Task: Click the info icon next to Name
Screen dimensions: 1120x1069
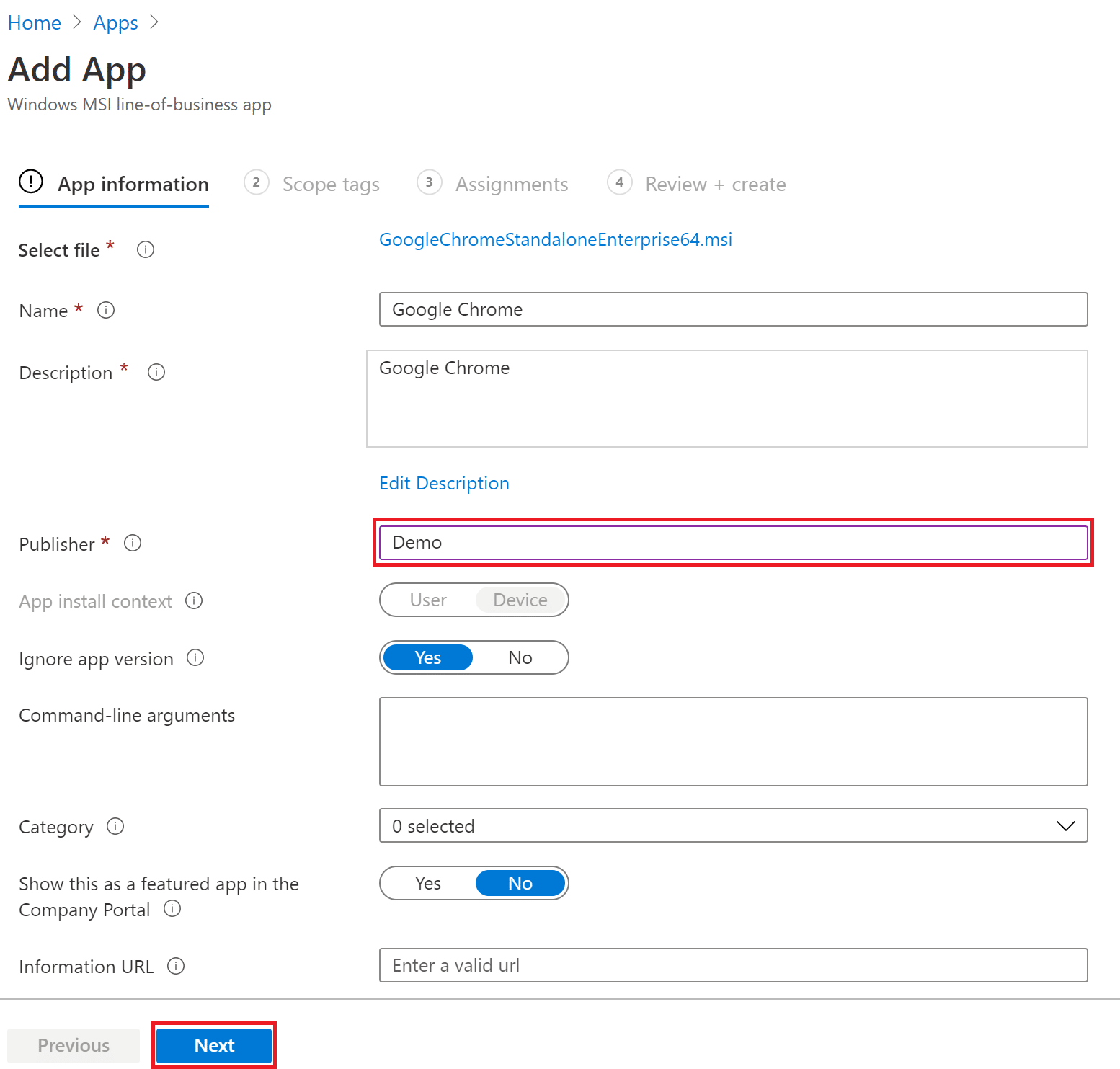Action: pos(105,310)
